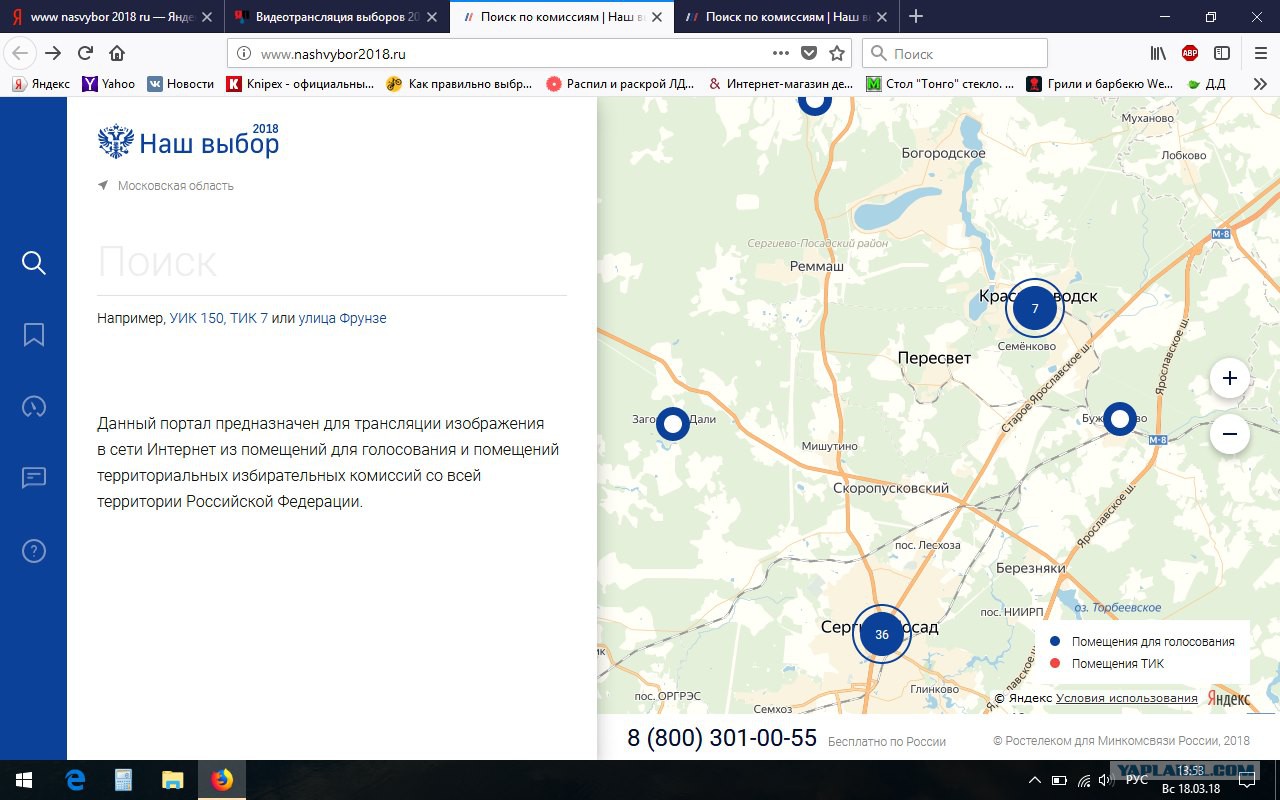Open the Yahoo bookmark
The height and width of the screenshot is (800, 1280).
coord(108,84)
